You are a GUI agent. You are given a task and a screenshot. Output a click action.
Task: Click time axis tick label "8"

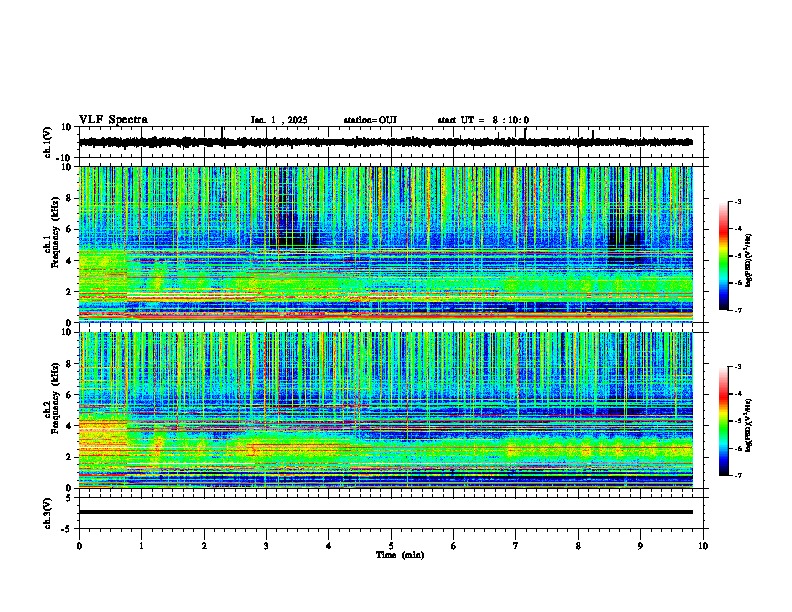(x=578, y=546)
